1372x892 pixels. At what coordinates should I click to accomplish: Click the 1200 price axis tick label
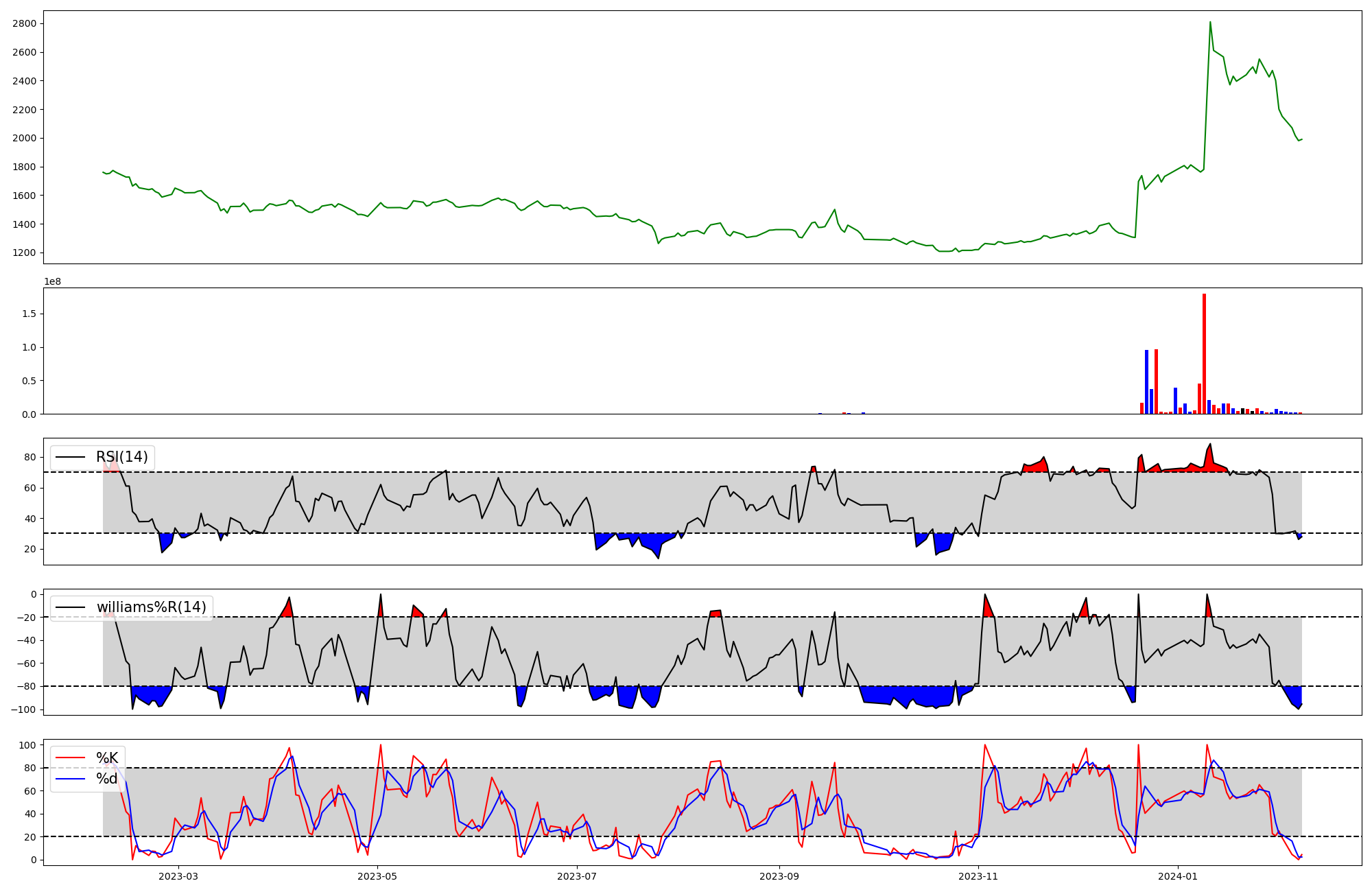click(x=25, y=253)
